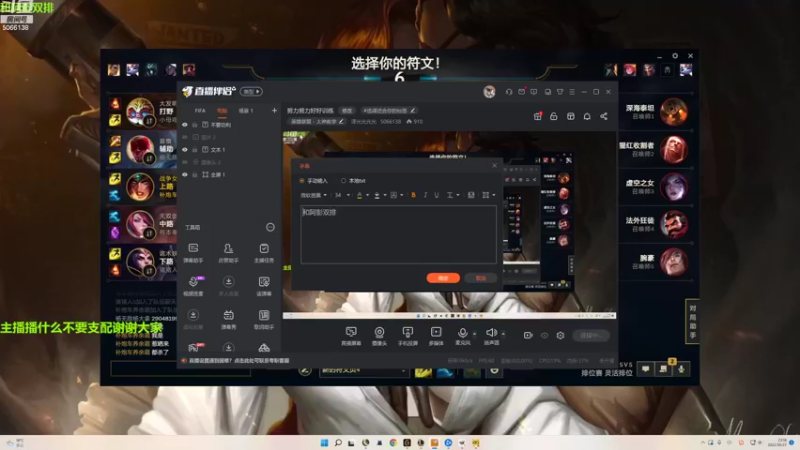The image size is (800, 450).
Task: Toggle Underline formatting in the text dialog
Action: point(437,195)
